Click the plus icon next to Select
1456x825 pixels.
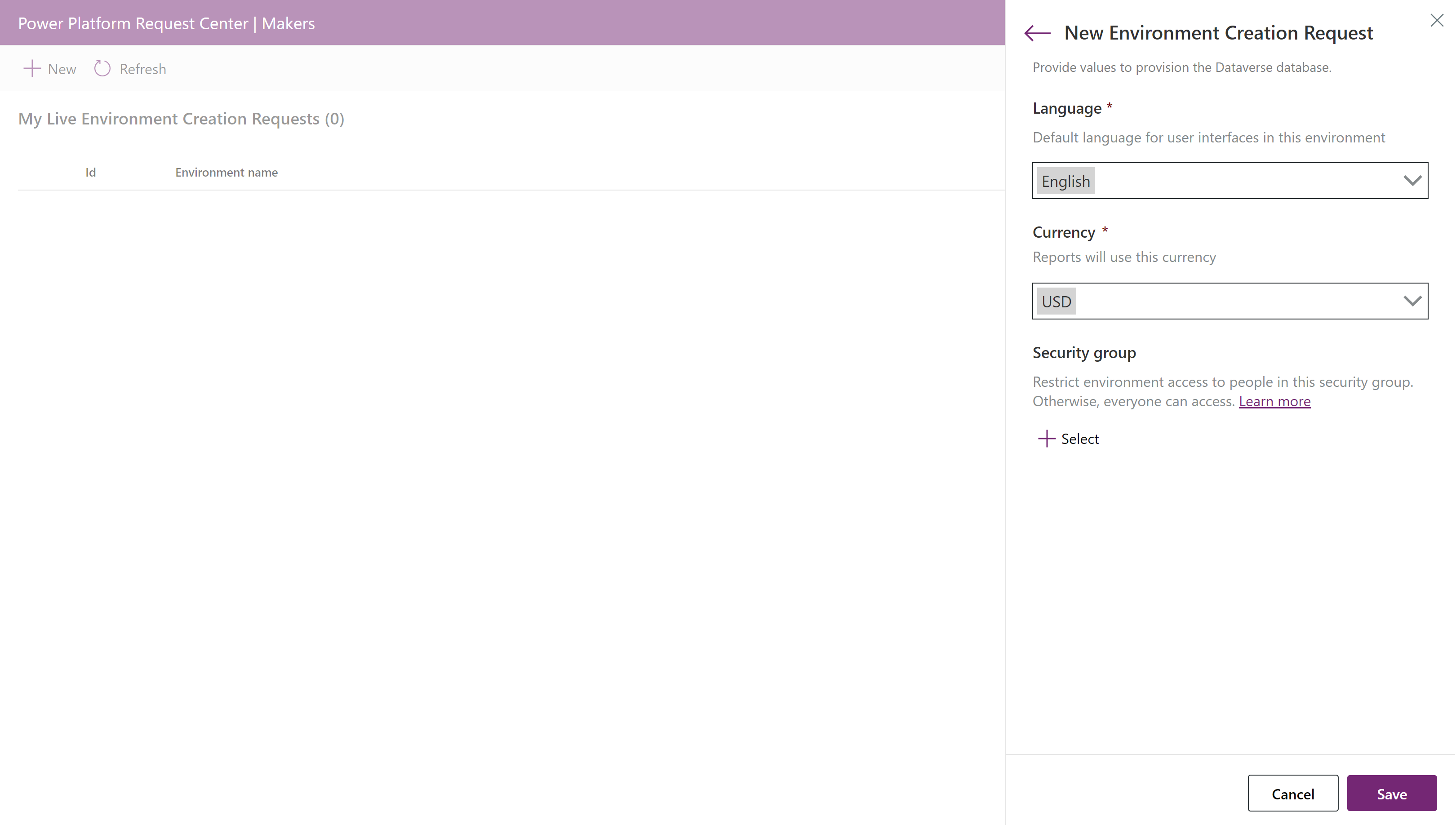point(1046,438)
